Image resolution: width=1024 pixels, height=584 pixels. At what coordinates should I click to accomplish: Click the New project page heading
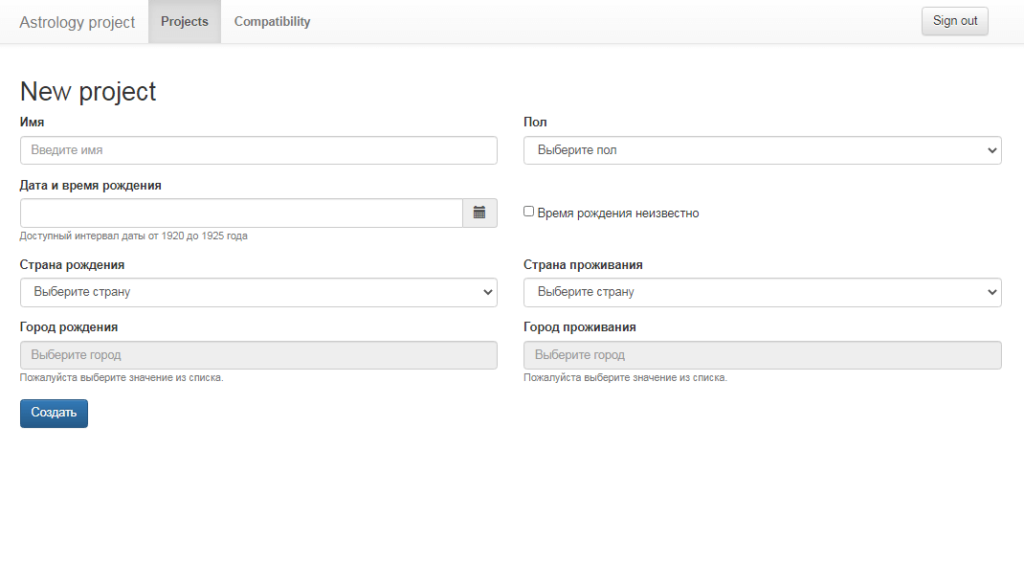[x=88, y=91]
